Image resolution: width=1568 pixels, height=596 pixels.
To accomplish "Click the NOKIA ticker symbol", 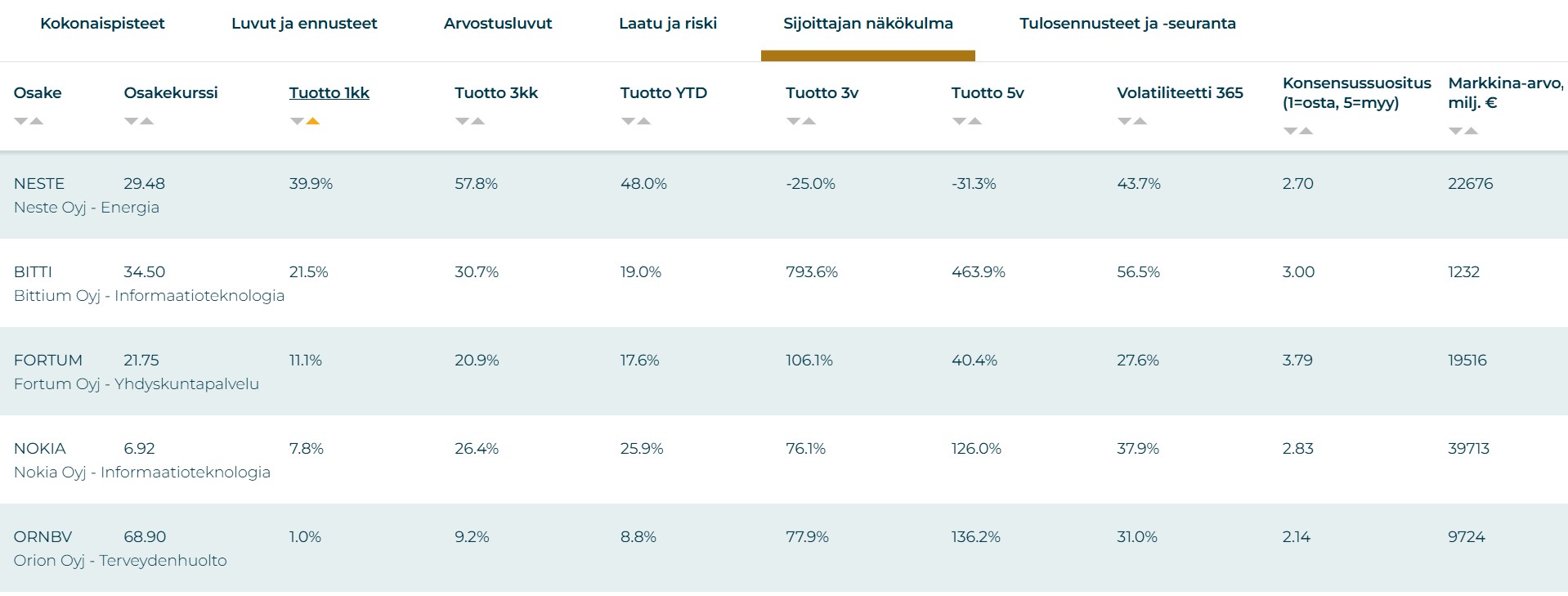I will pyautogui.click(x=39, y=449).
